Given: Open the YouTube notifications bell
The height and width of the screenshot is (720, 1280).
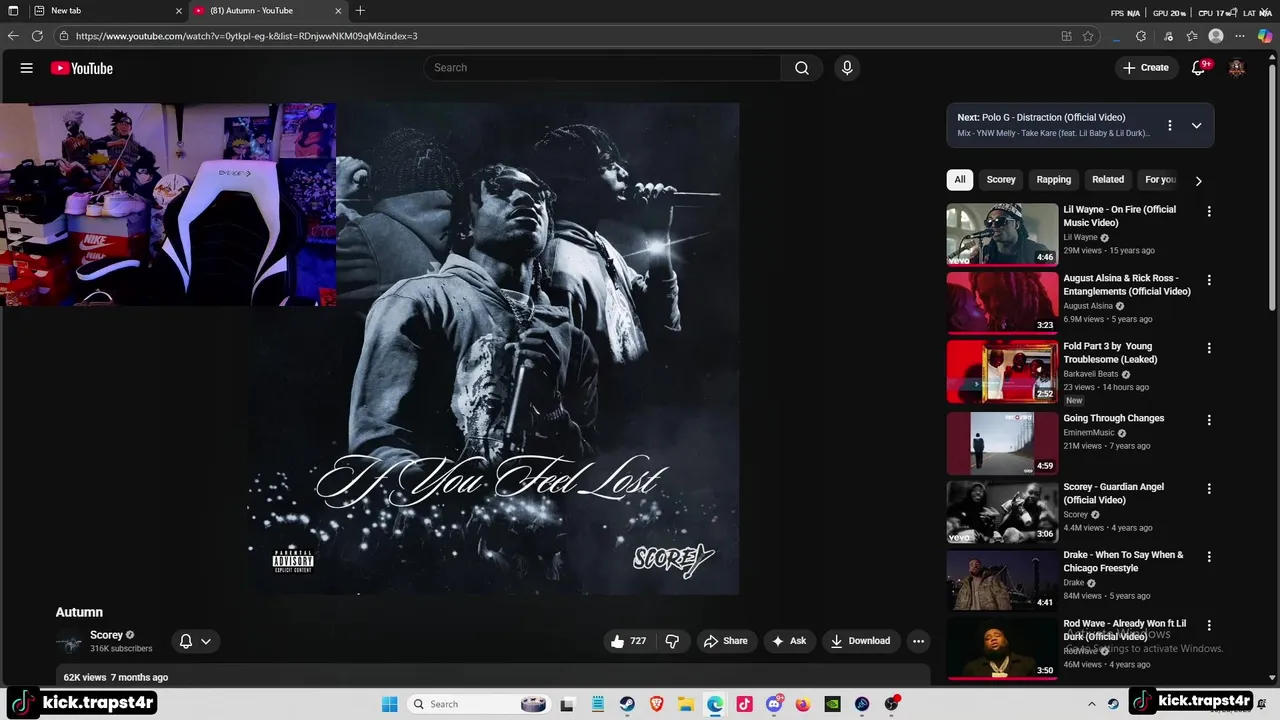Looking at the screenshot, I should point(1199,68).
